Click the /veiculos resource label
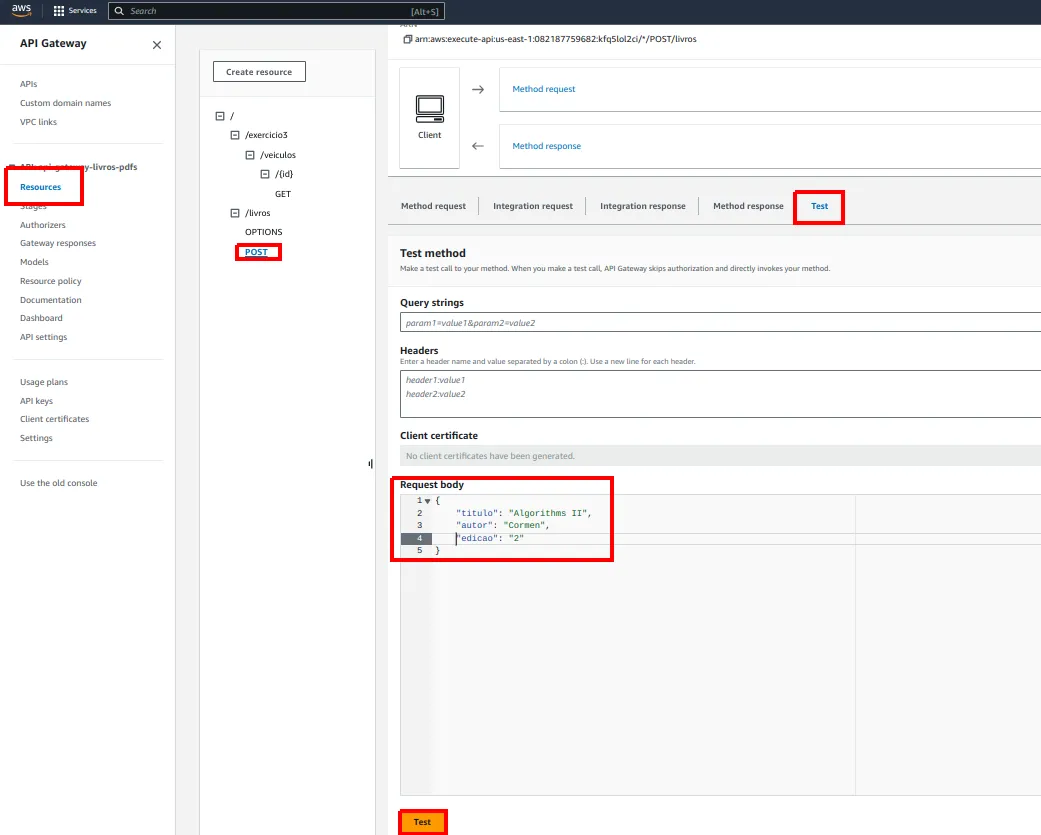This screenshot has height=835, width=1041. [x=278, y=155]
